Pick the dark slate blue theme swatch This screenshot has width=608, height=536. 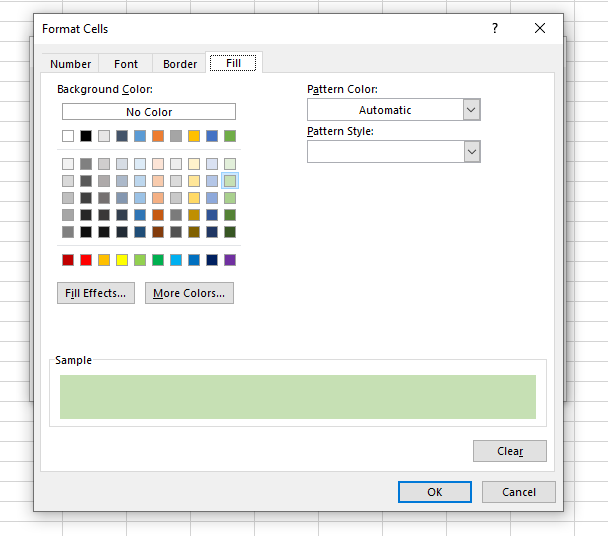(x=122, y=136)
